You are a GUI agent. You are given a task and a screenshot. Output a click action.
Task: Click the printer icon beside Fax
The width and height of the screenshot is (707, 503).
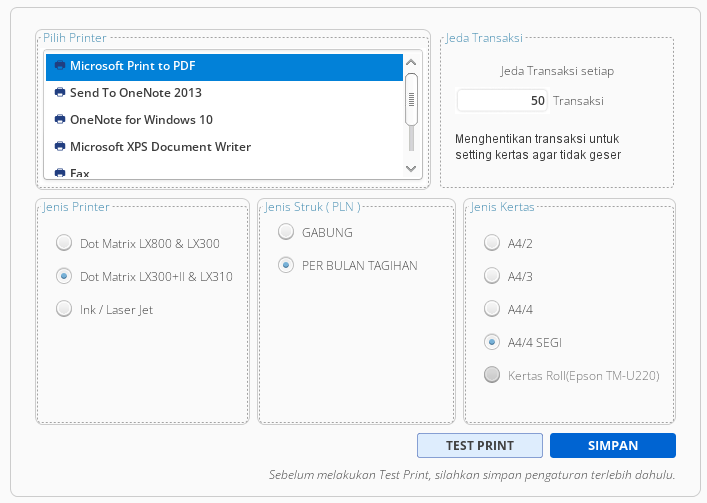[x=60, y=173]
